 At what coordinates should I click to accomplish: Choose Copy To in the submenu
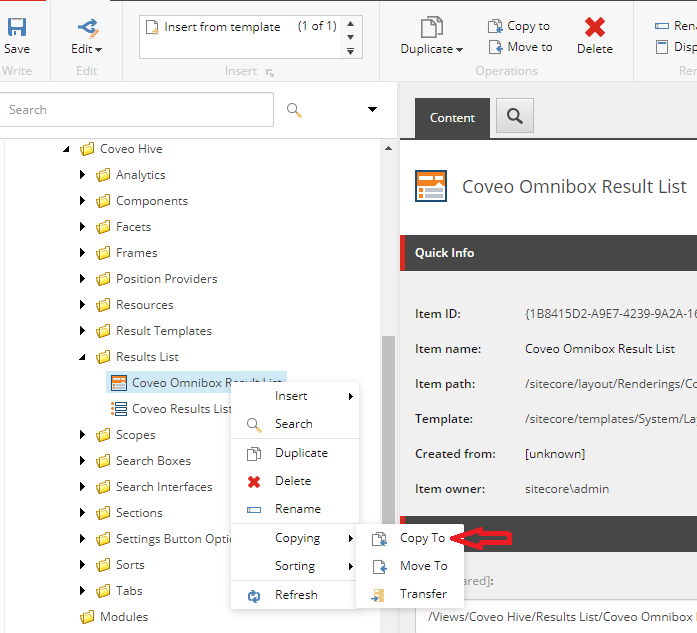point(422,538)
